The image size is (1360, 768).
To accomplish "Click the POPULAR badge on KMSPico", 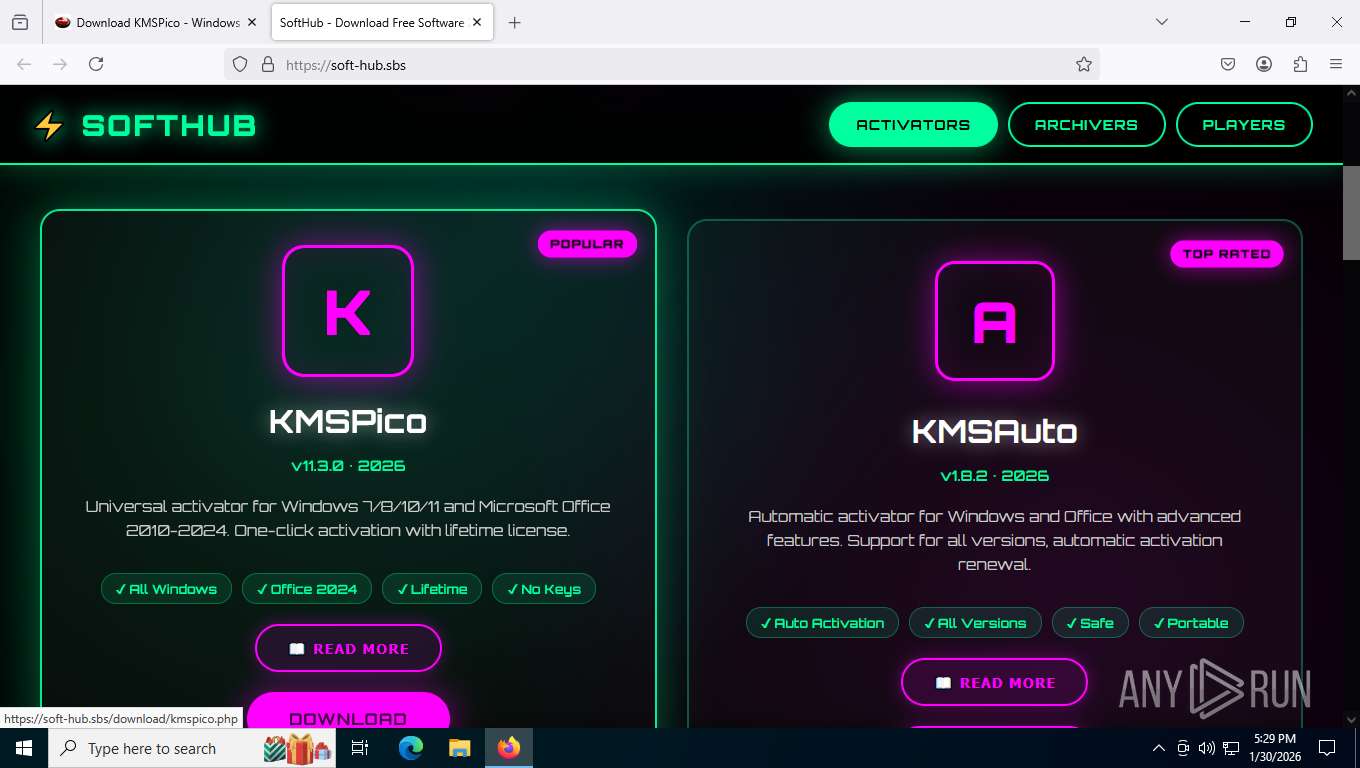I will (x=587, y=244).
